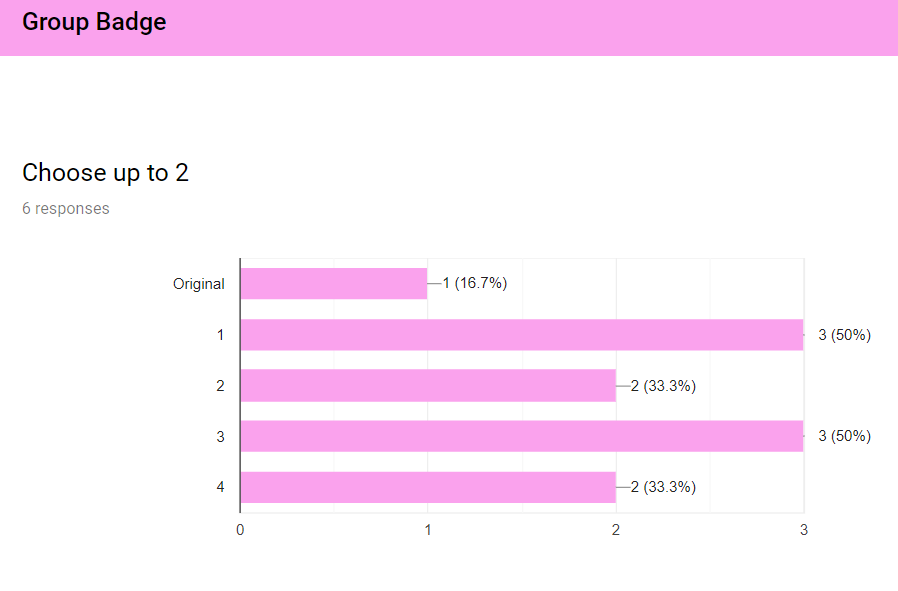898x591 pixels.
Task: Click the bar for option 3
Action: pos(522,436)
